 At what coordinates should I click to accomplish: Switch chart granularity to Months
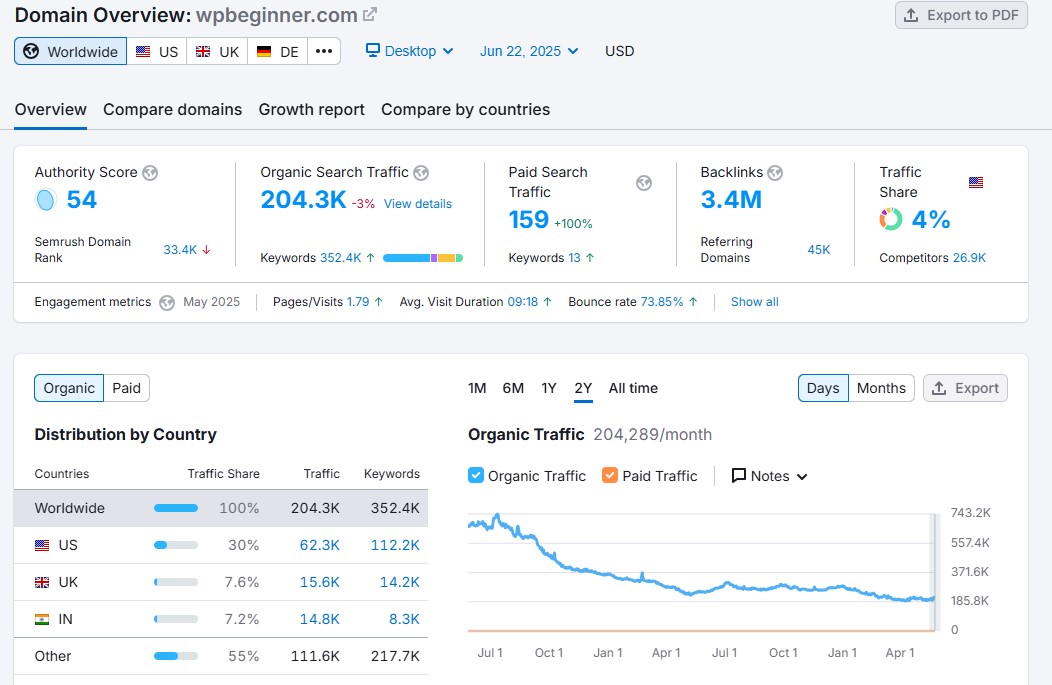tap(881, 388)
